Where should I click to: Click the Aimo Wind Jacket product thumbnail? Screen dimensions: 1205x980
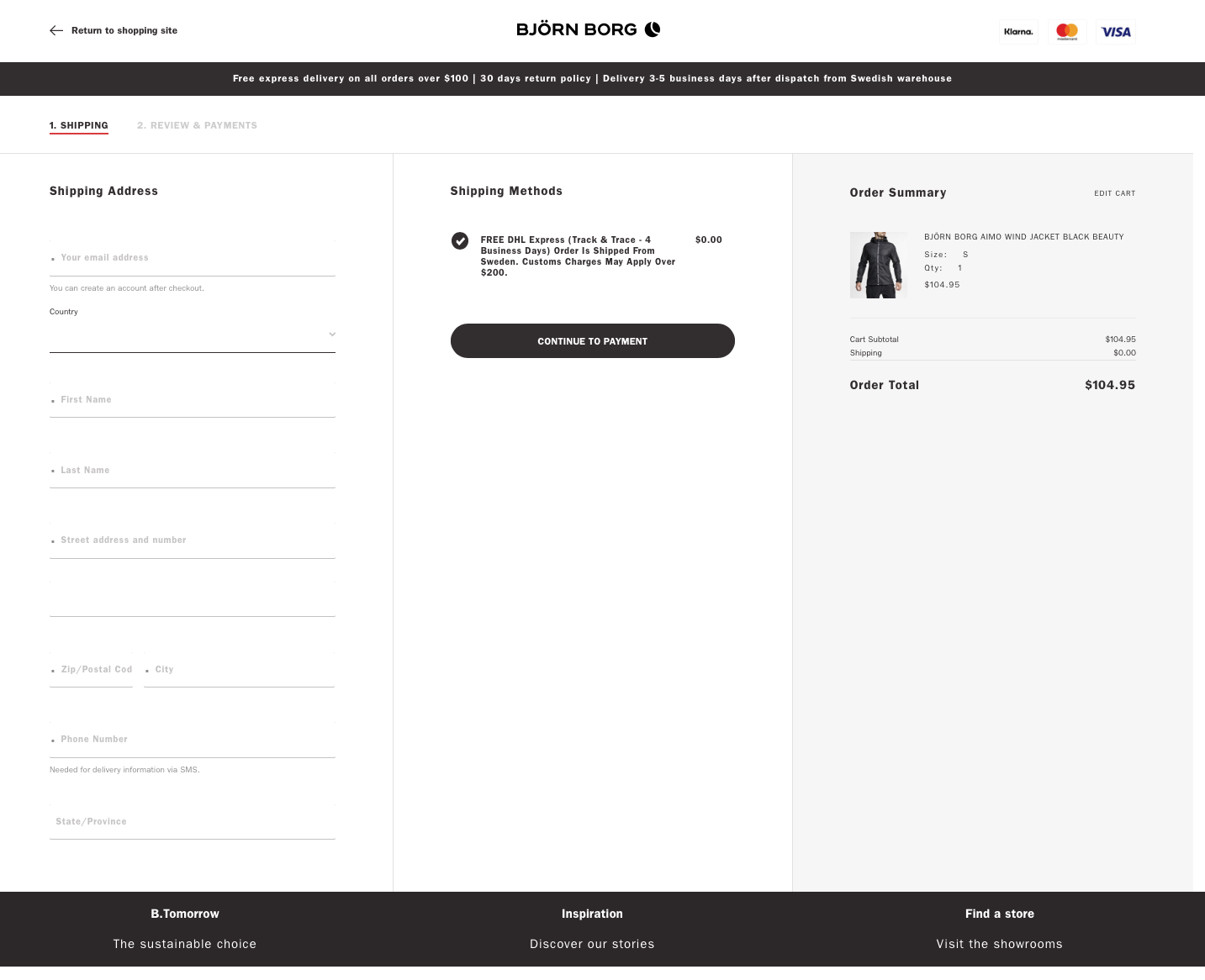click(879, 266)
